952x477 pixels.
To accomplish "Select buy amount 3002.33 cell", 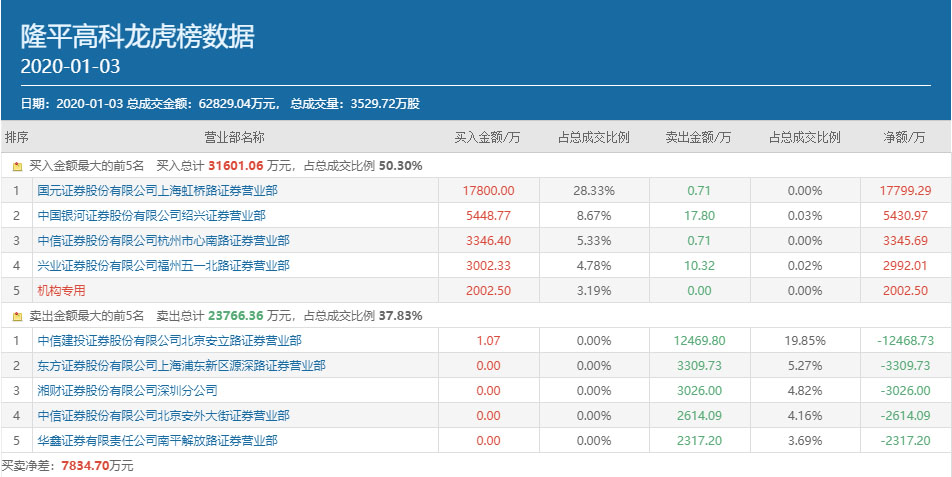I will point(488,265).
